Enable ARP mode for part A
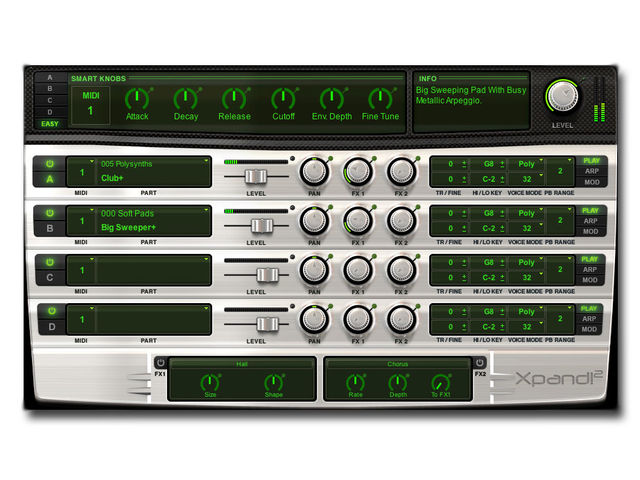This screenshot has width=640, height=480. tap(591, 171)
